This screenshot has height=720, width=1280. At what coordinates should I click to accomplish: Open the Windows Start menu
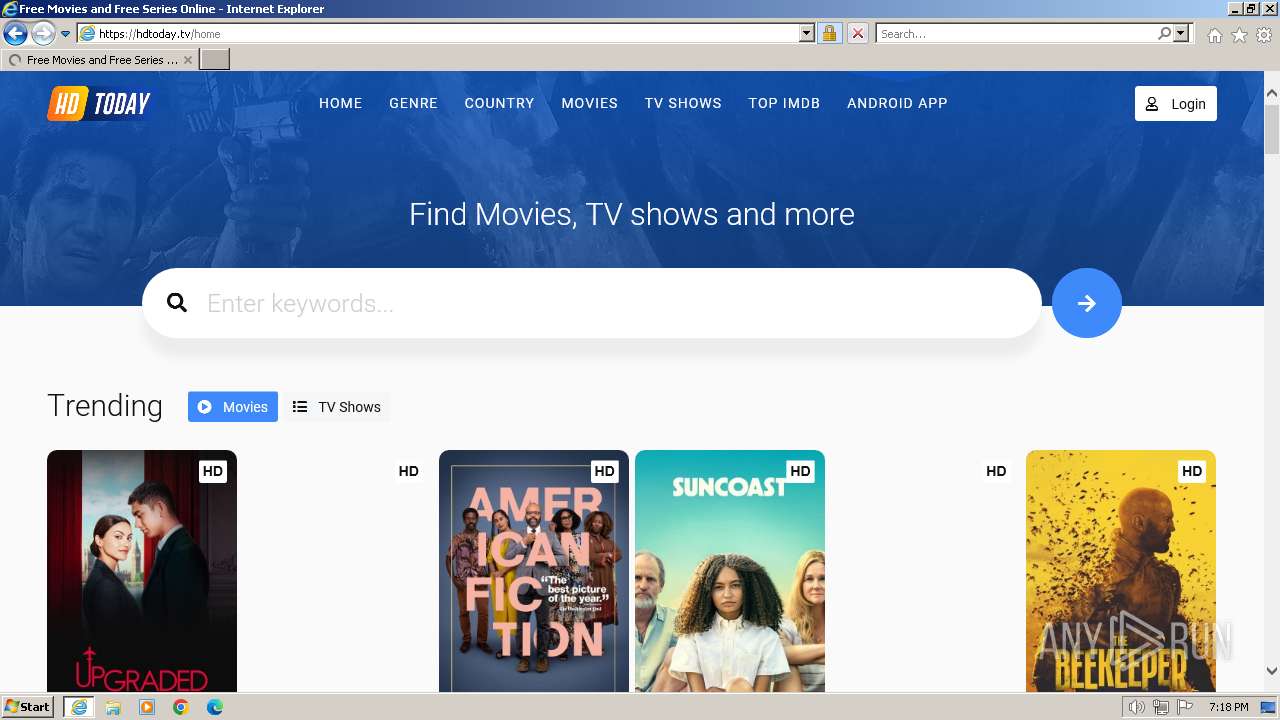pyautogui.click(x=28, y=707)
